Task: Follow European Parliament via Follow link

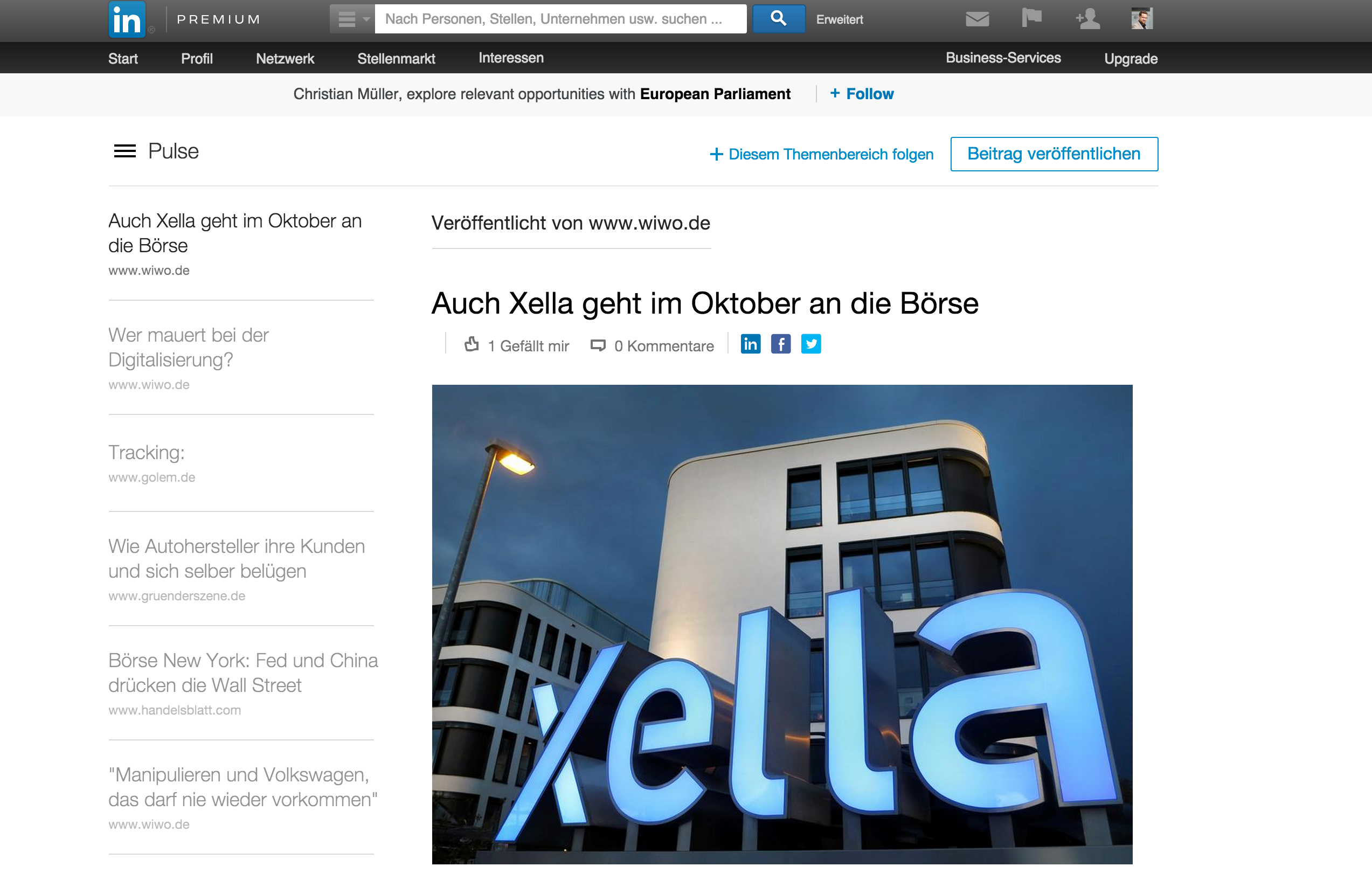Action: tap(862, 94)
